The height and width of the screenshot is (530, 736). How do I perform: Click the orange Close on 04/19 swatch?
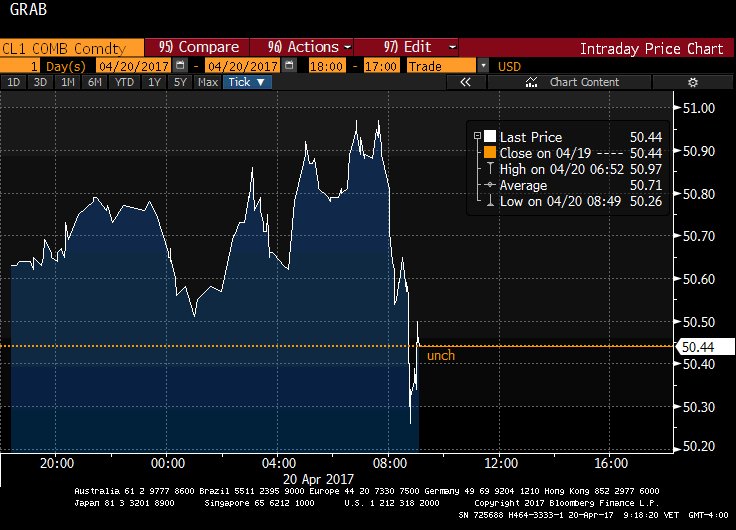[489, 153]
